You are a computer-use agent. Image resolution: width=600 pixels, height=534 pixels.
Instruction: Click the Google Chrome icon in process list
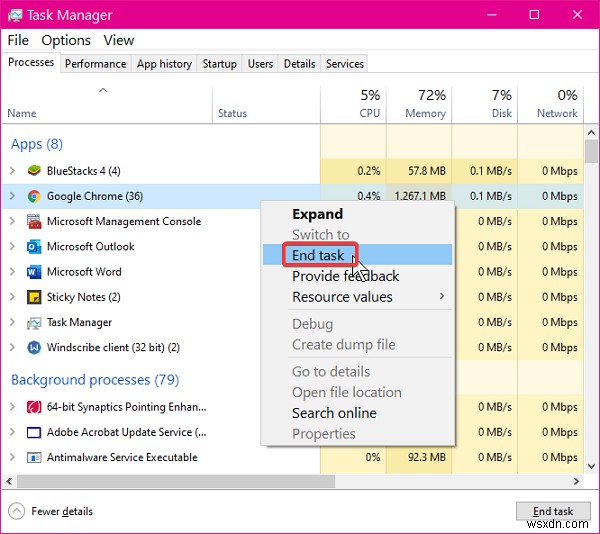tap(34, 196)
